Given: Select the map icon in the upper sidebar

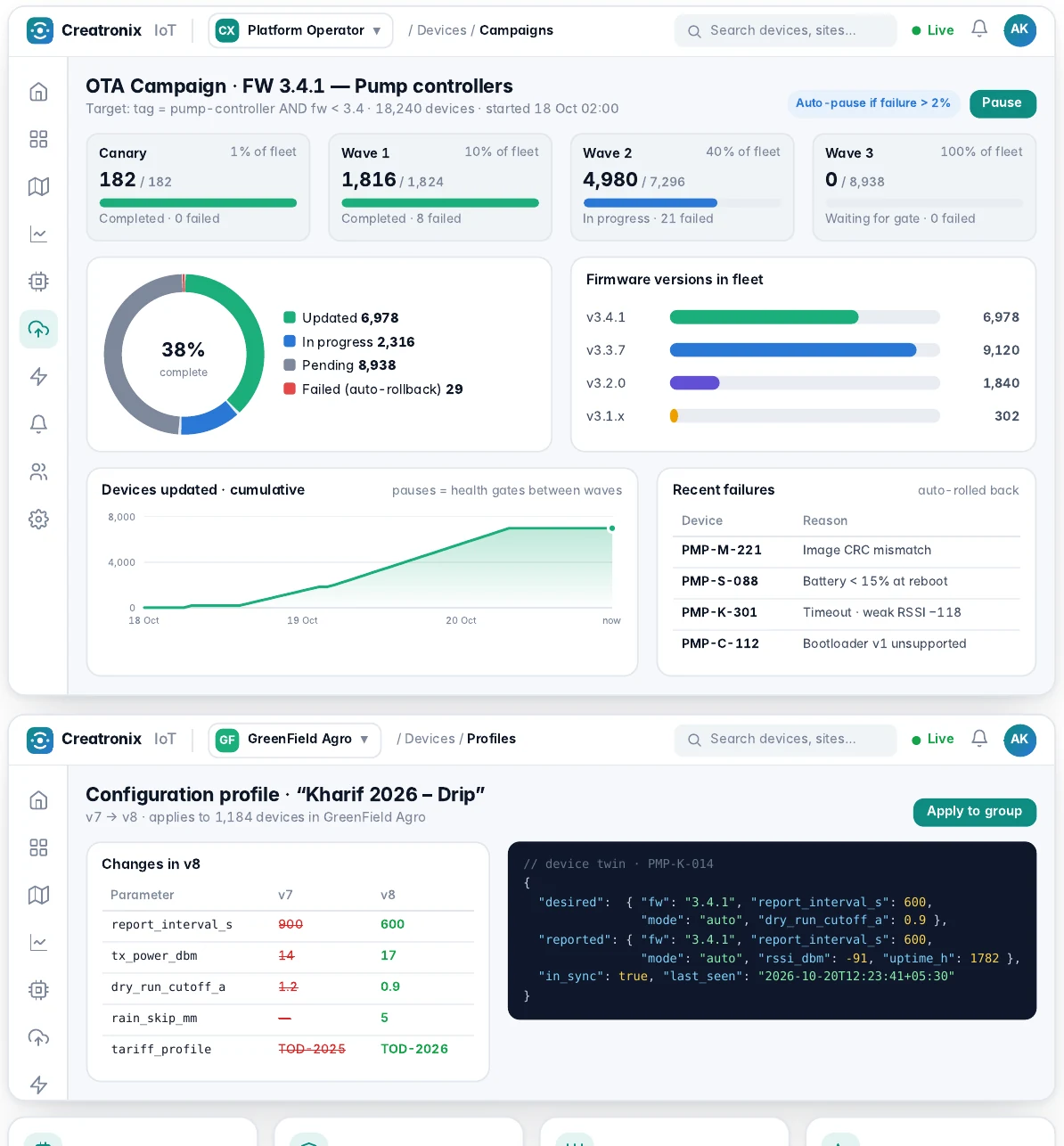Looking at the screenshot, I should coord(38,186).
